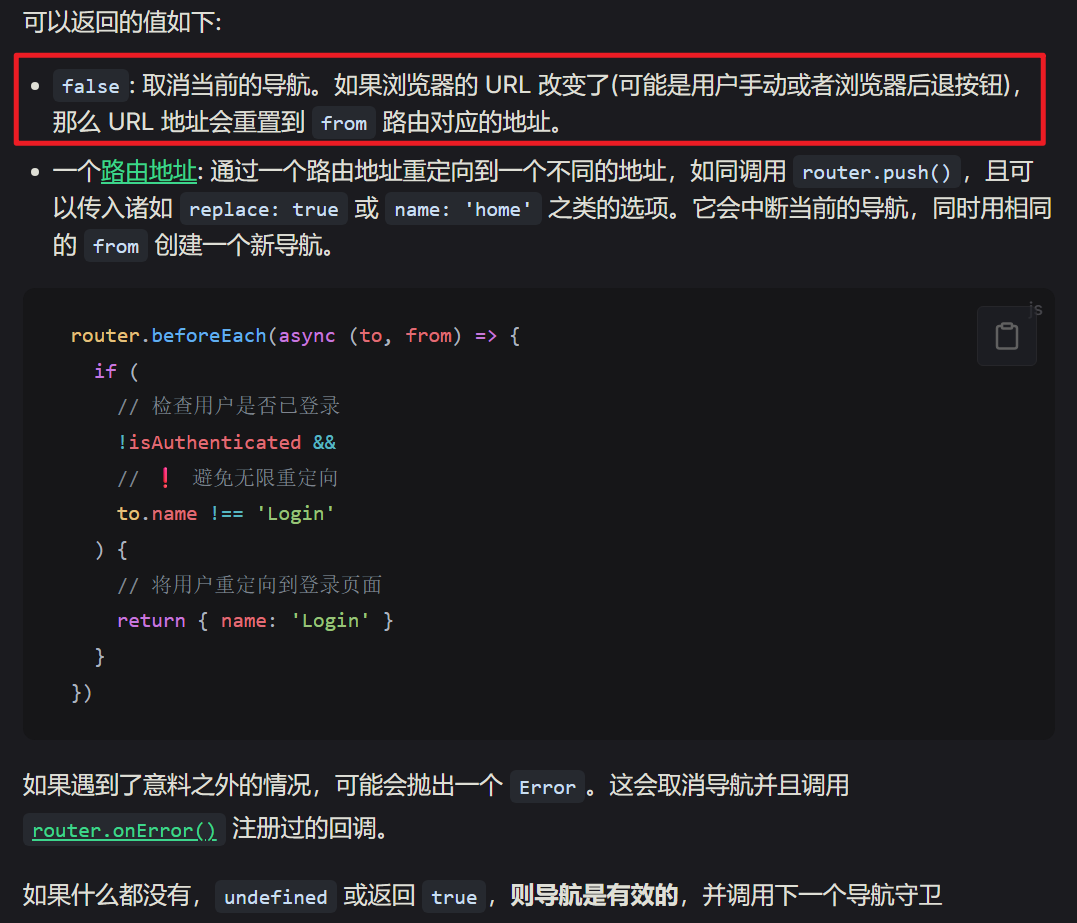Click the inline code false in first bullet
1077x923 pixels.
[90, 86]
